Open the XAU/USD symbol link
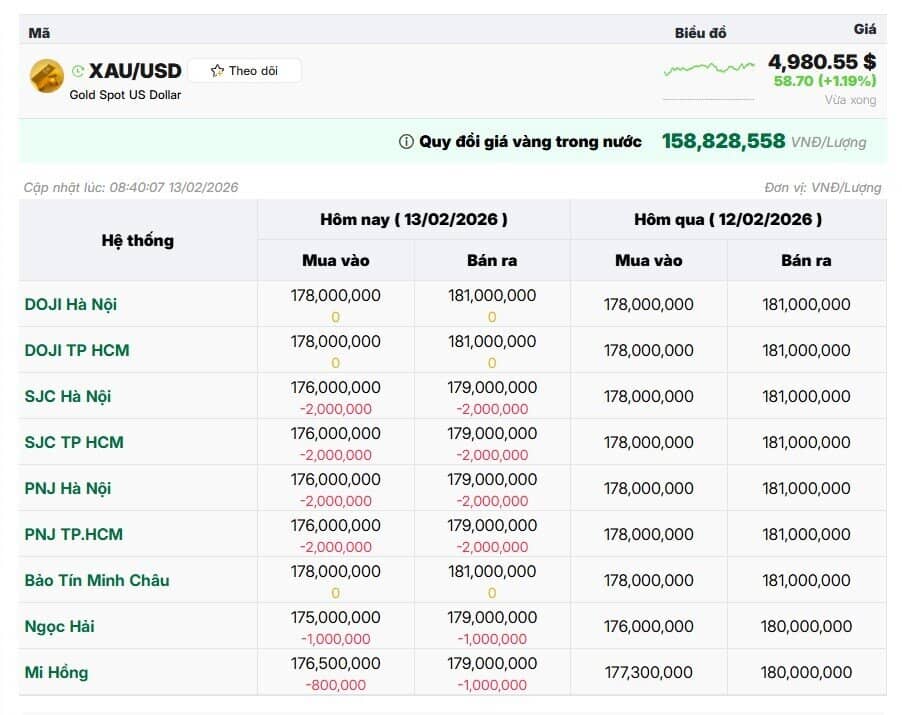This screenshot has width=902, height=715. tap(135, 71)
